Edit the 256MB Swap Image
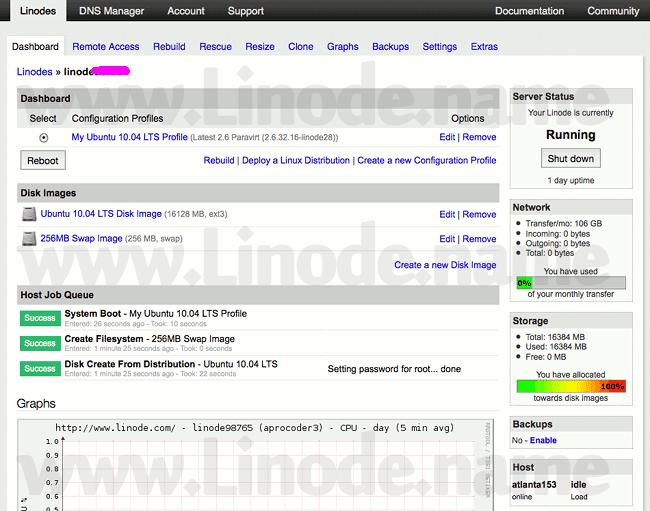Viewport: 650px width, 511px height. (x=447, y=239)
